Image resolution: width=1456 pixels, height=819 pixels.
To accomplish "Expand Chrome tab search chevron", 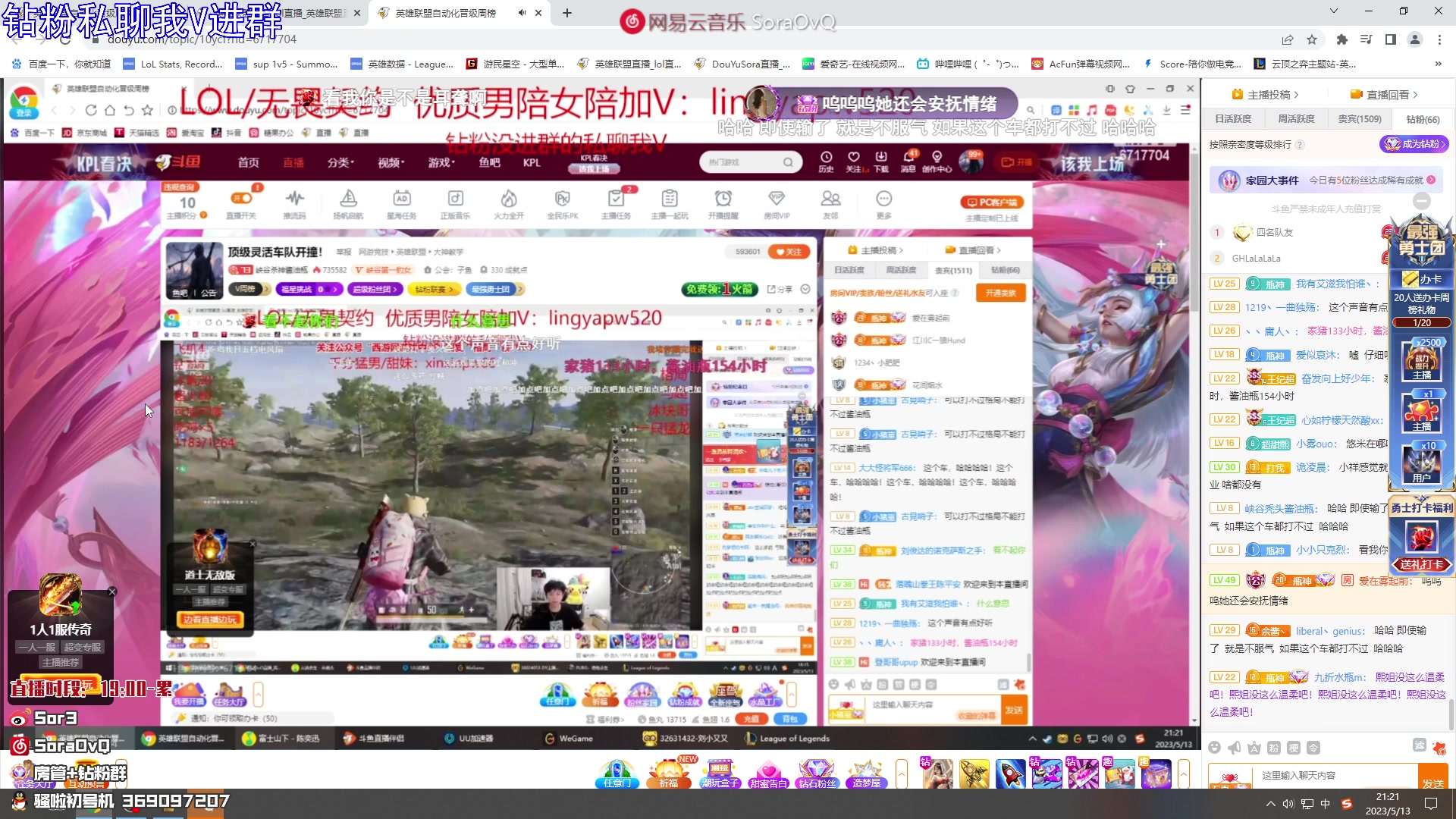I will 1334,11.
